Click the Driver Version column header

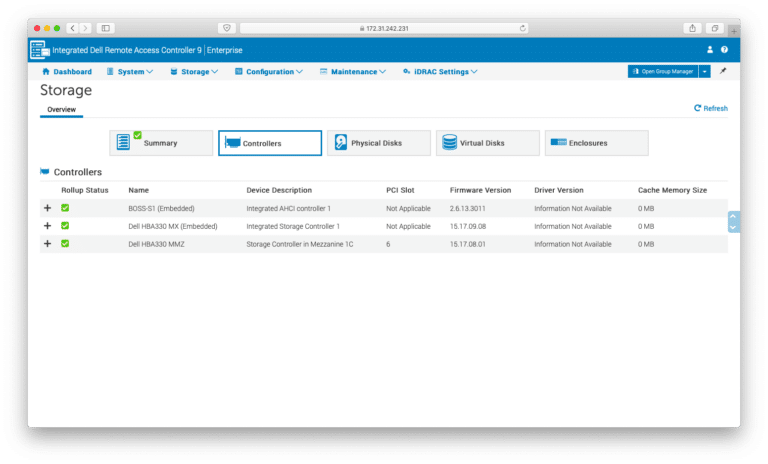(x=559, y=190)
